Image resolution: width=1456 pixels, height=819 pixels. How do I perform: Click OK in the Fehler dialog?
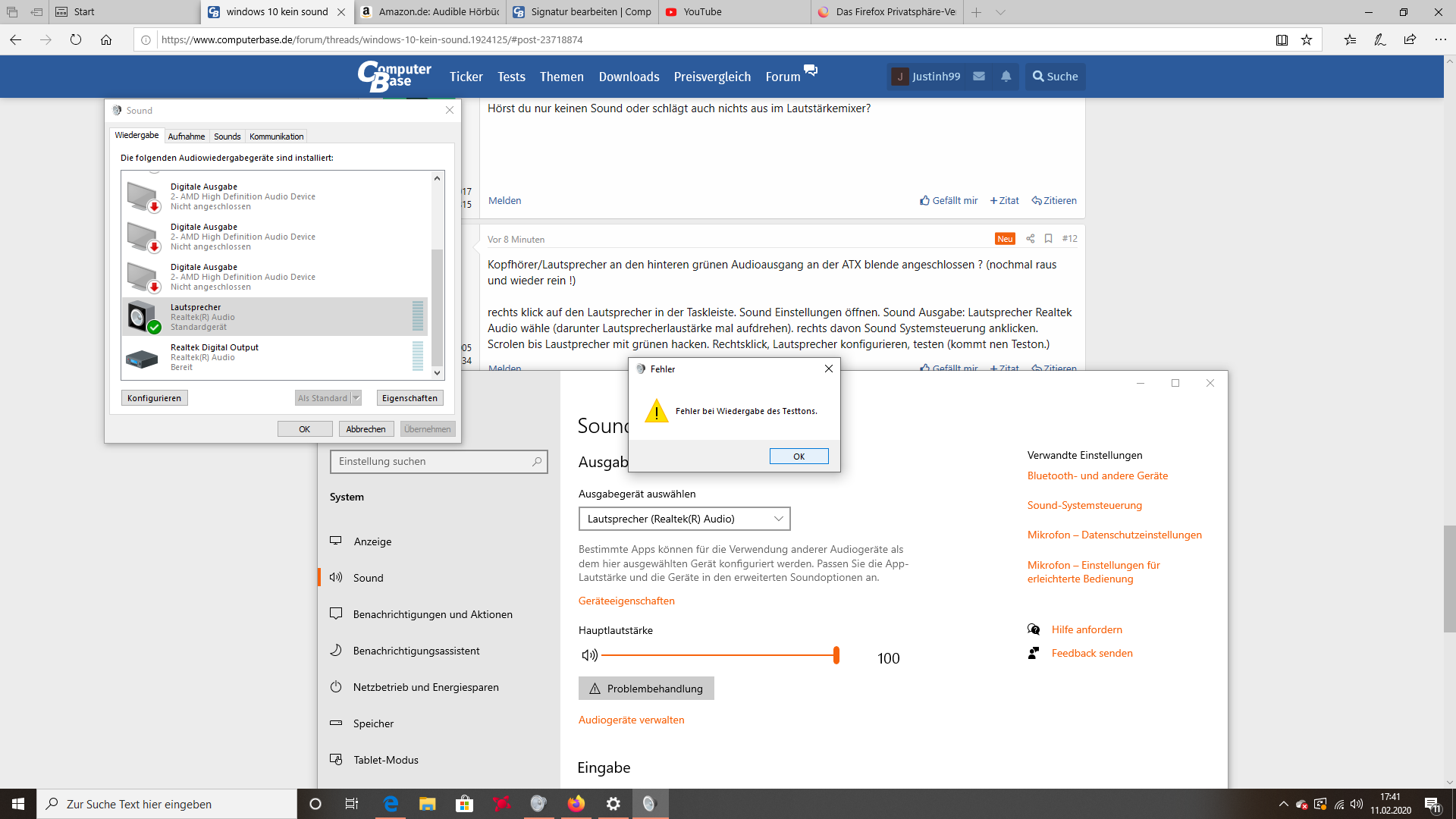(x=799, y=457)
